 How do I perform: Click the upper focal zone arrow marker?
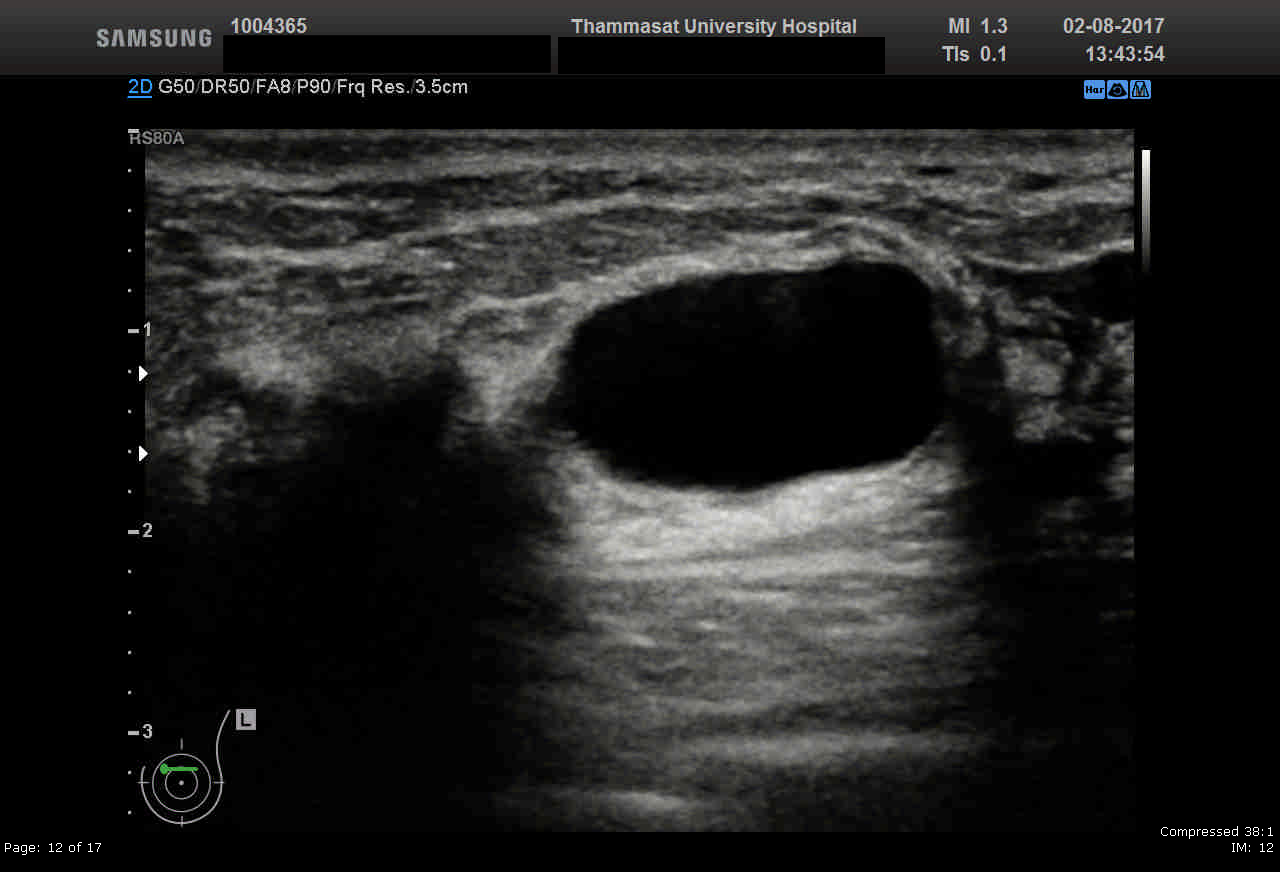coord(143,373)
